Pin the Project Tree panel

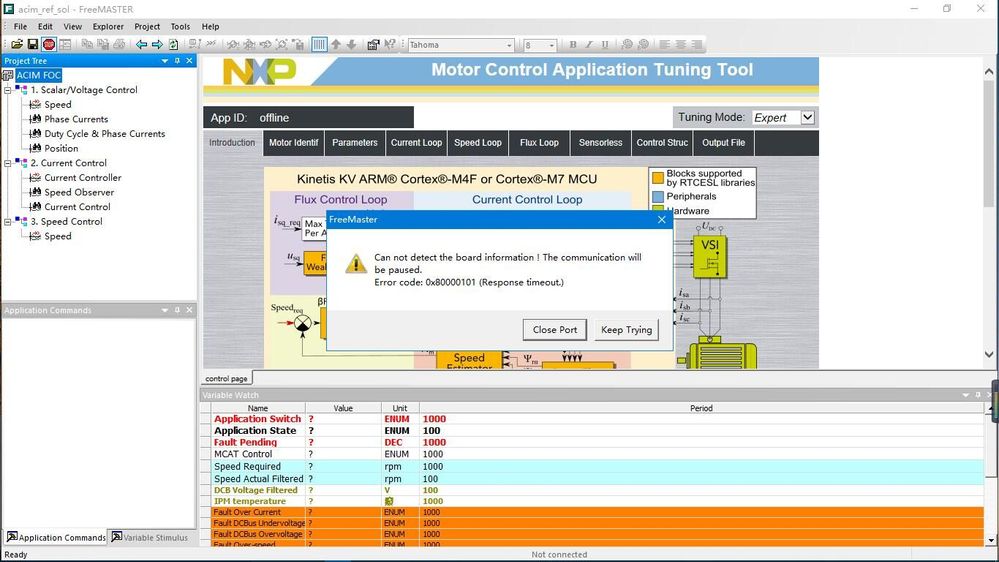pyautogui.click(x=177, y=61)
